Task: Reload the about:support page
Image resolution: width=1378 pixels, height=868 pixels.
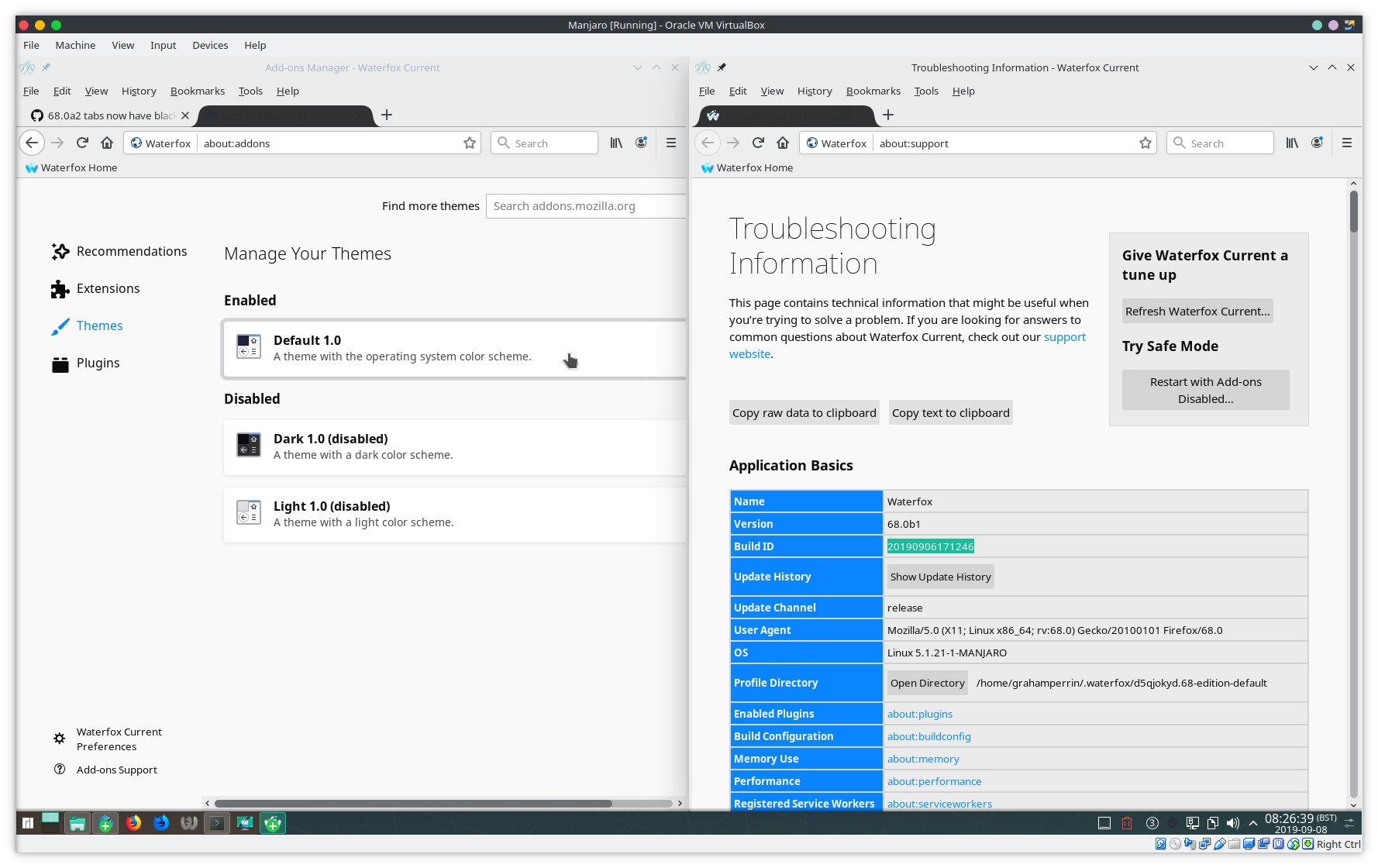Action: [x=758, y=143]
